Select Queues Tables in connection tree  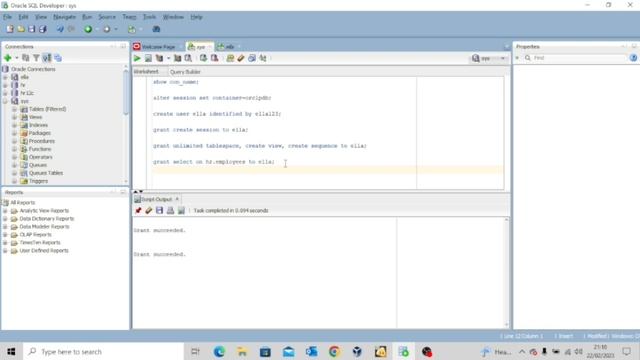(46, 173)
